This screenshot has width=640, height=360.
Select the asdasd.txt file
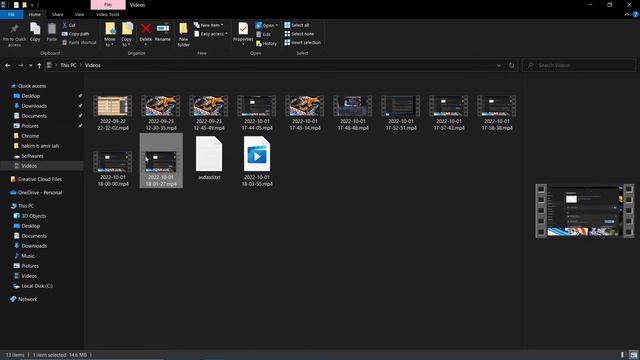point(209,158)
